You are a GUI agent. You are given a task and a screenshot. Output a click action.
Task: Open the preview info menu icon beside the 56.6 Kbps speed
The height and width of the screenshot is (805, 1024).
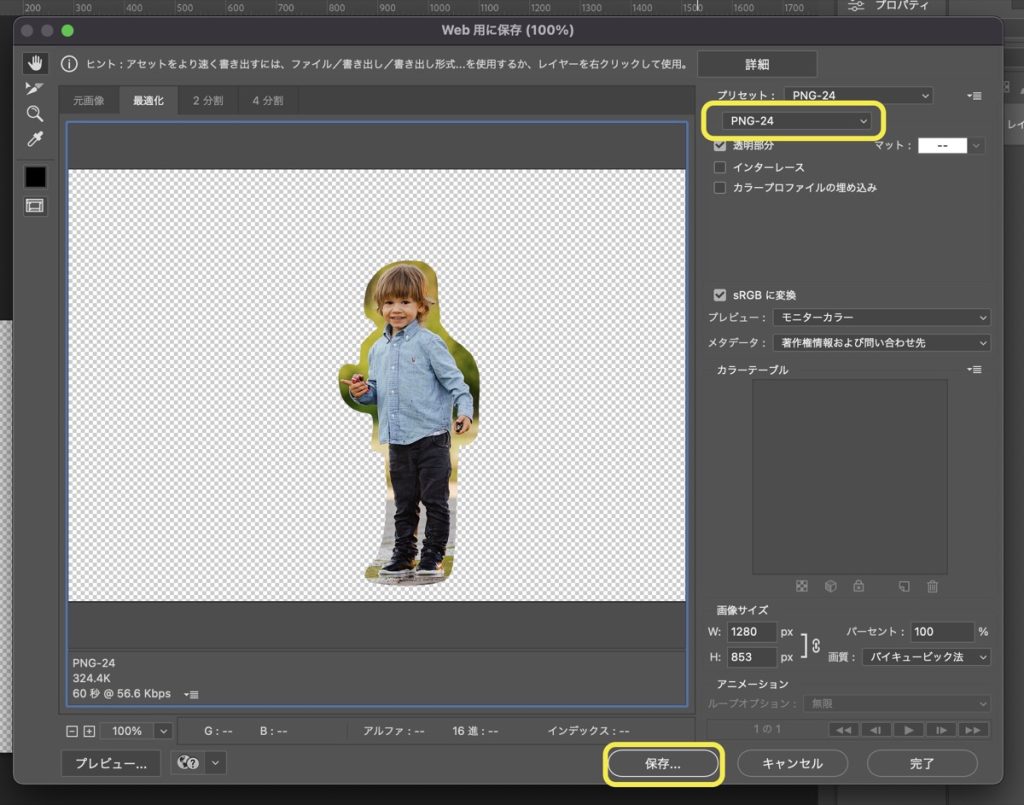pyautogui.click(x=191, y=694)
